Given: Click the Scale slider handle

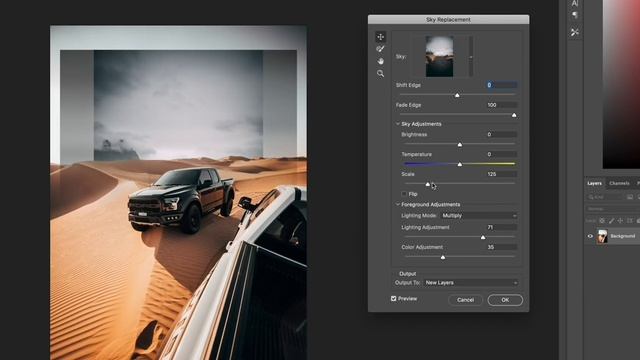Looking at the screenshot, I should point(428,184).
